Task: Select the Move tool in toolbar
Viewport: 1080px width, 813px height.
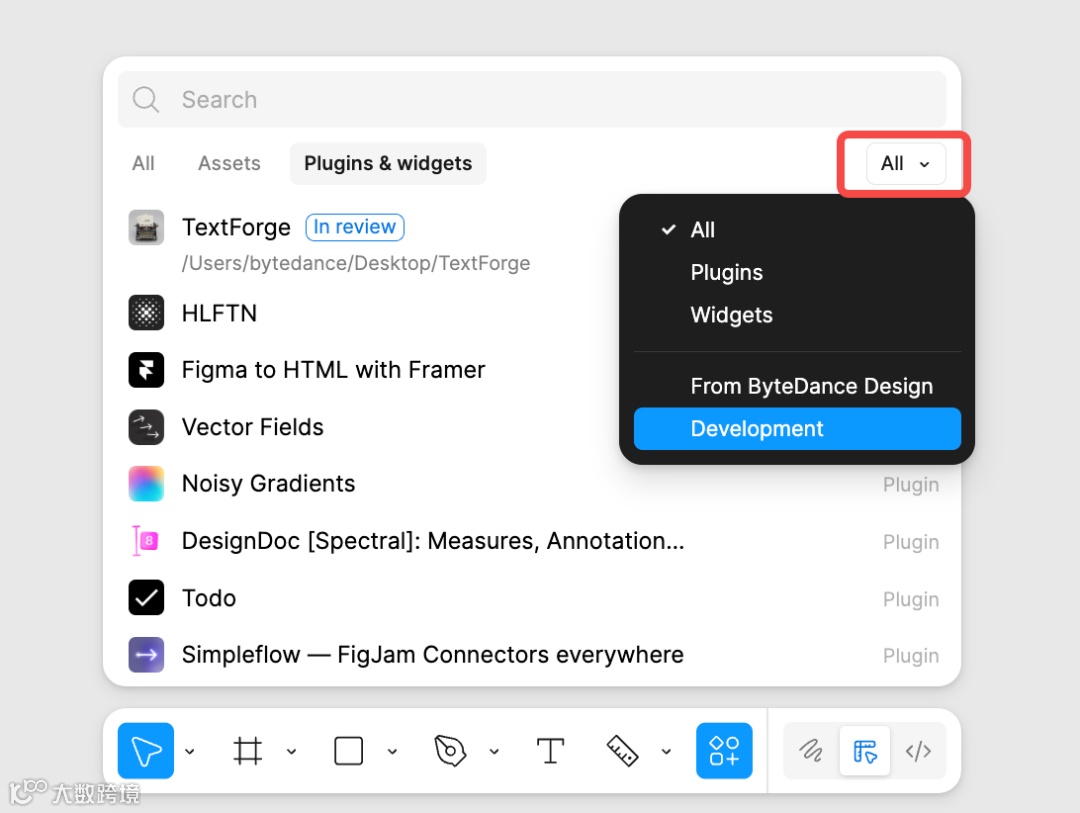Action: coord(145,750)
